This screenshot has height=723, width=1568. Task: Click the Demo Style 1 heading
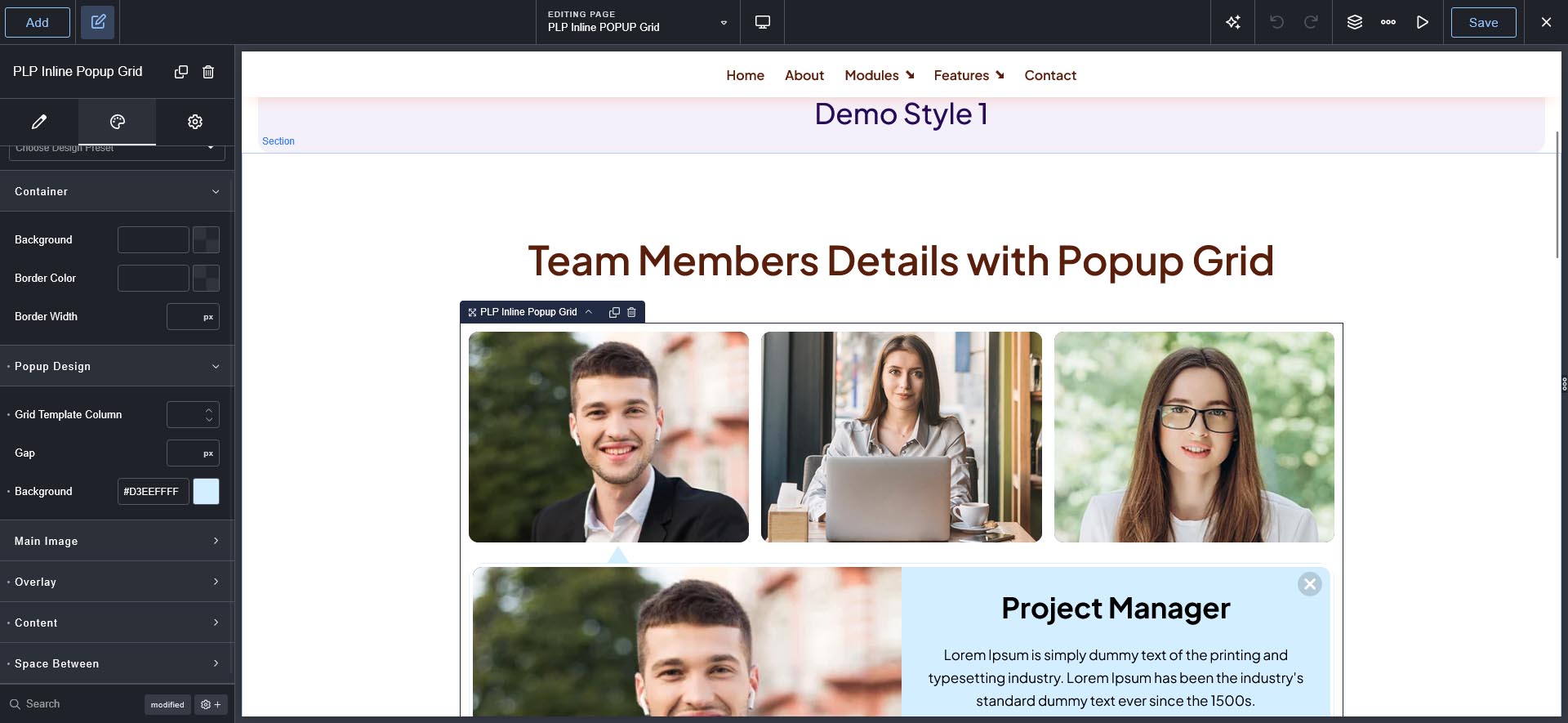(902, 114)
